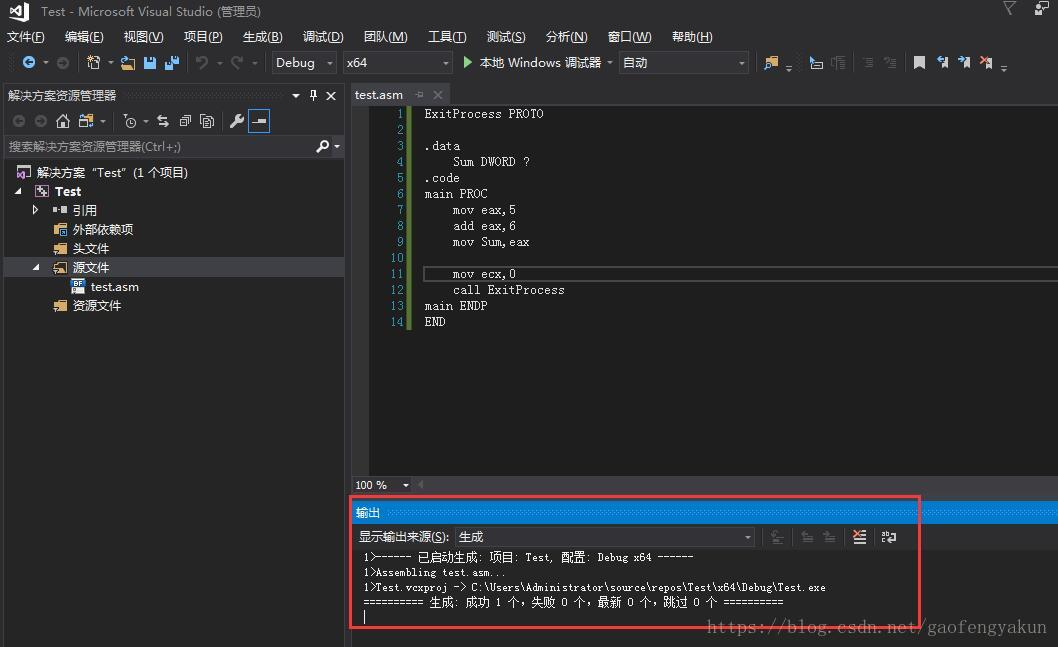Screen dimensions: 1058x647
Task: Toggle a bookmark using the bookmark toolbar icon
Action: point(920,62)
